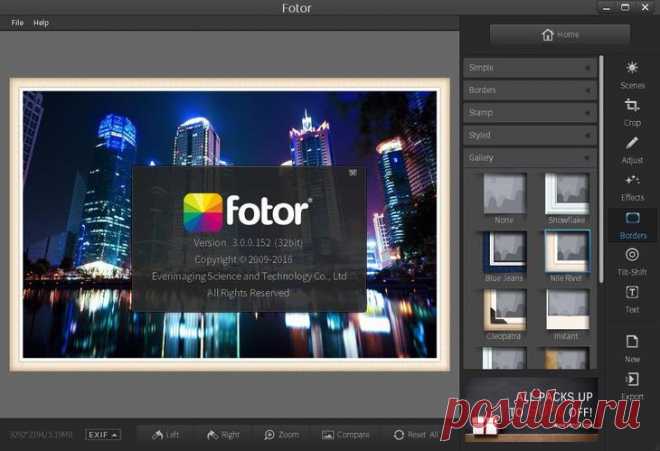Click the Copyright © 2009-2016 line
The height and width of the screenshot is (451, 660).
tap(243, 259)
